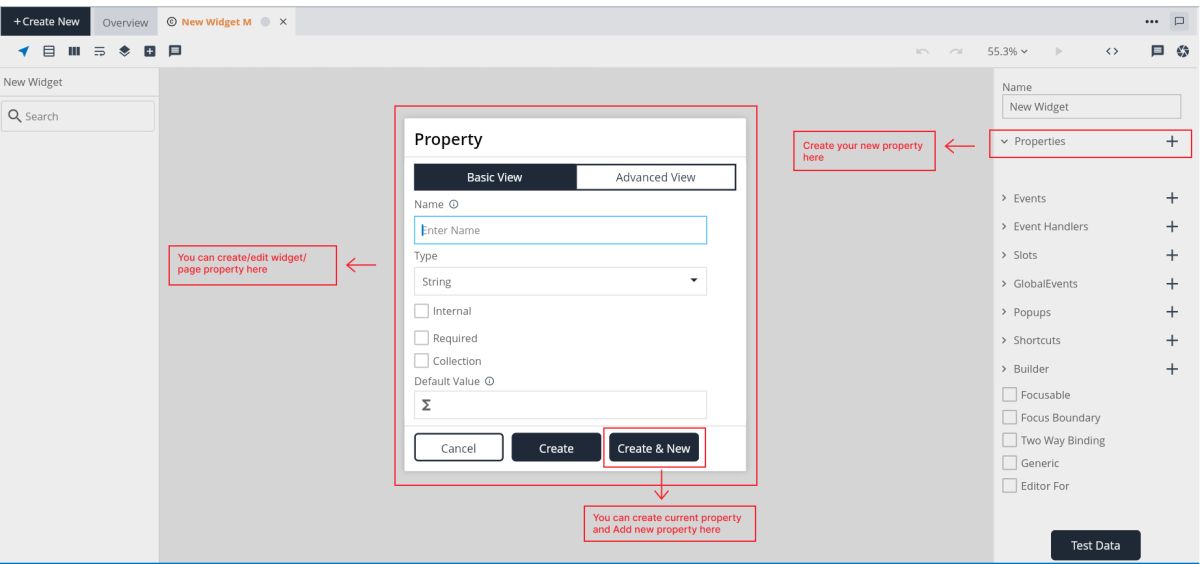Click plus icon next to Builder
Viewport: 1200px width, 564px height.
click(1172, 369)
